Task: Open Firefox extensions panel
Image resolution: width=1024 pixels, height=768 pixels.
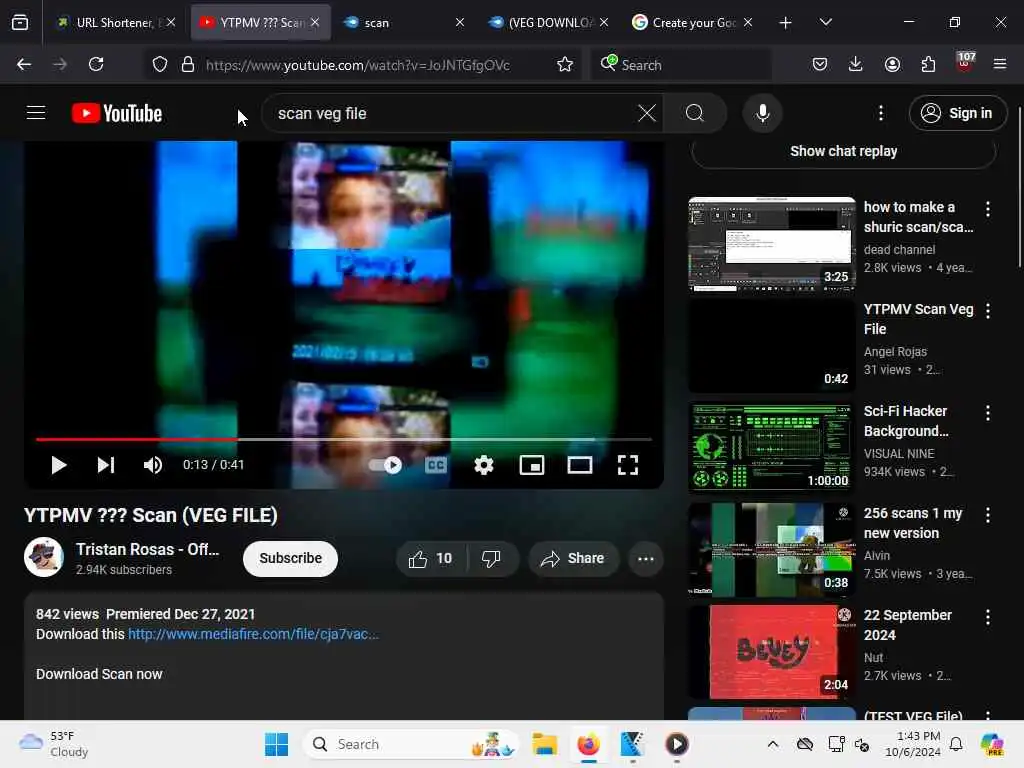Action: click(x=928, y=64)
